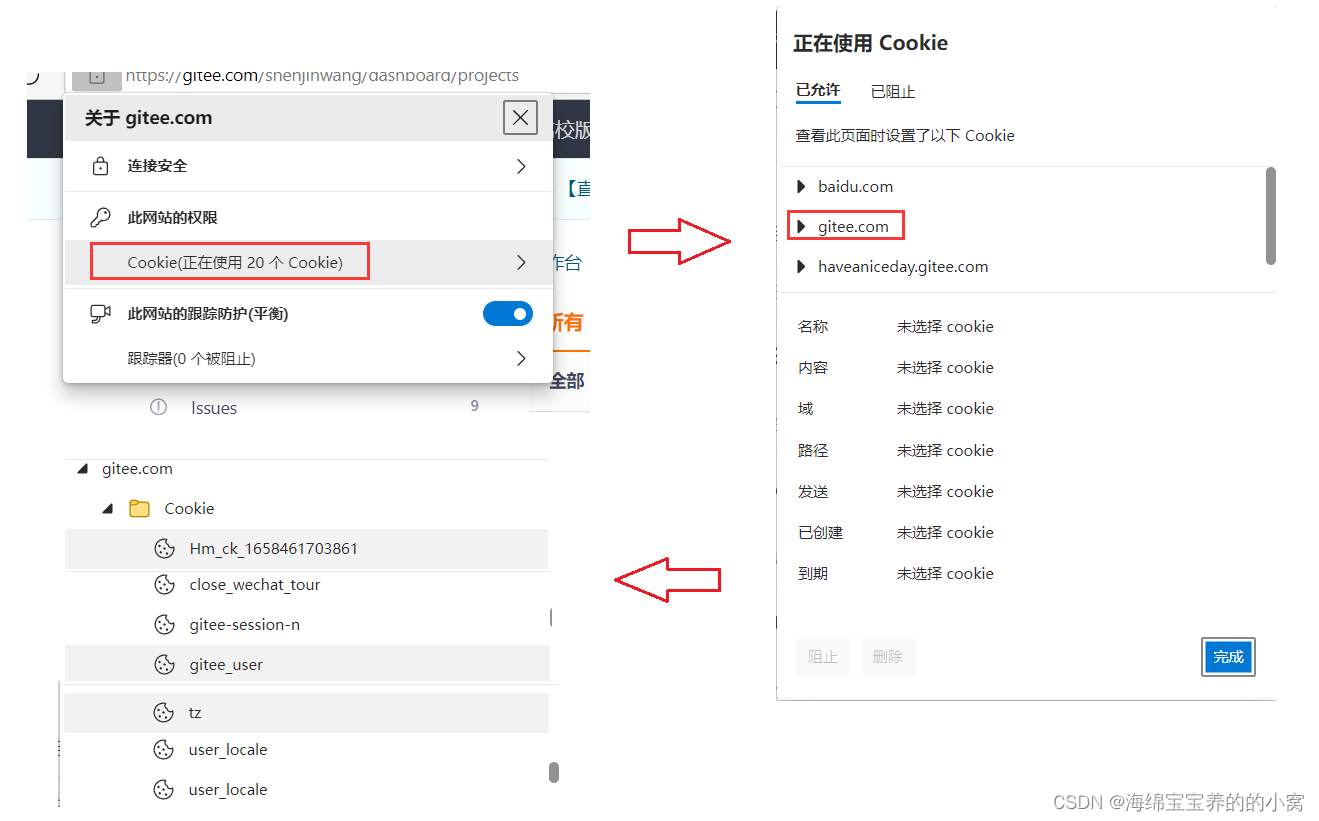Image resolution: width=1319 pixels, height=821 pixels.
Task: Expand the 跟踪器(0 个被阻止) entry
Action: click(x=521, y=358)
